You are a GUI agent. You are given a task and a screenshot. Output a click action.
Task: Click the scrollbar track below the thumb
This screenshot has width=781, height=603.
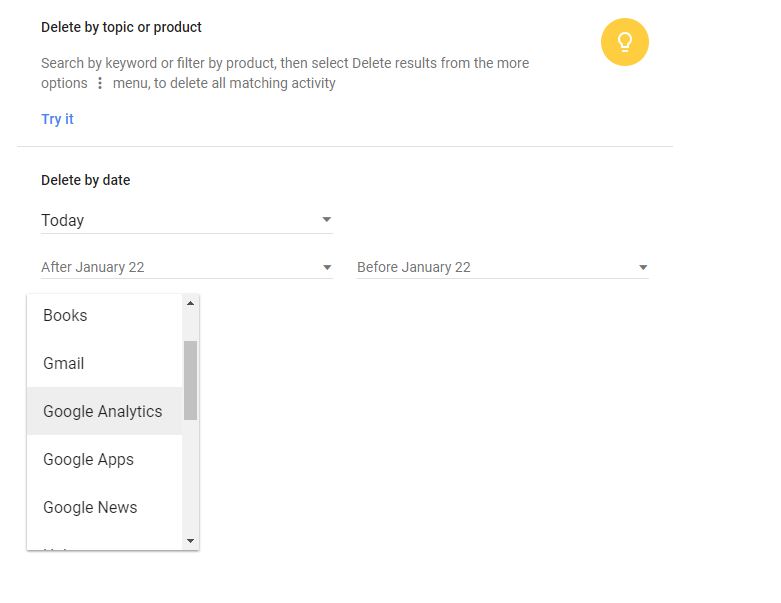click(191, 480)
